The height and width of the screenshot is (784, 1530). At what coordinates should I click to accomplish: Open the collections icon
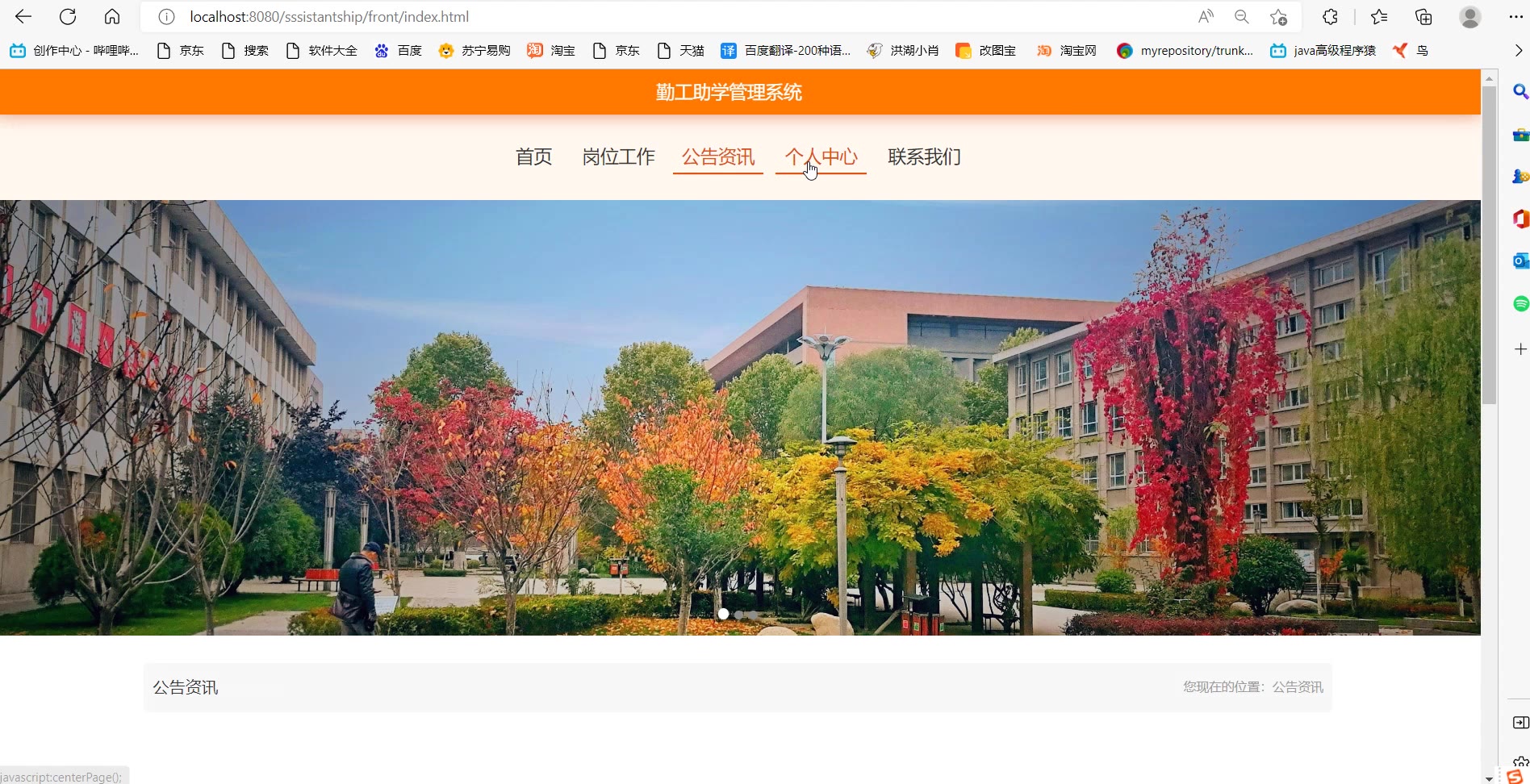[x=1423, y=17]
